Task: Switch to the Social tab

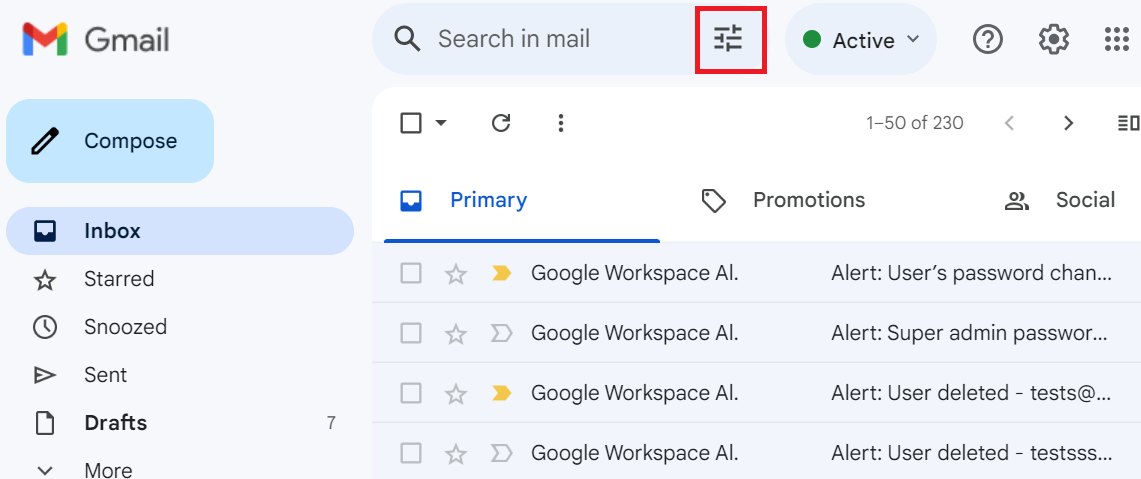Action: coord(1084,200)
